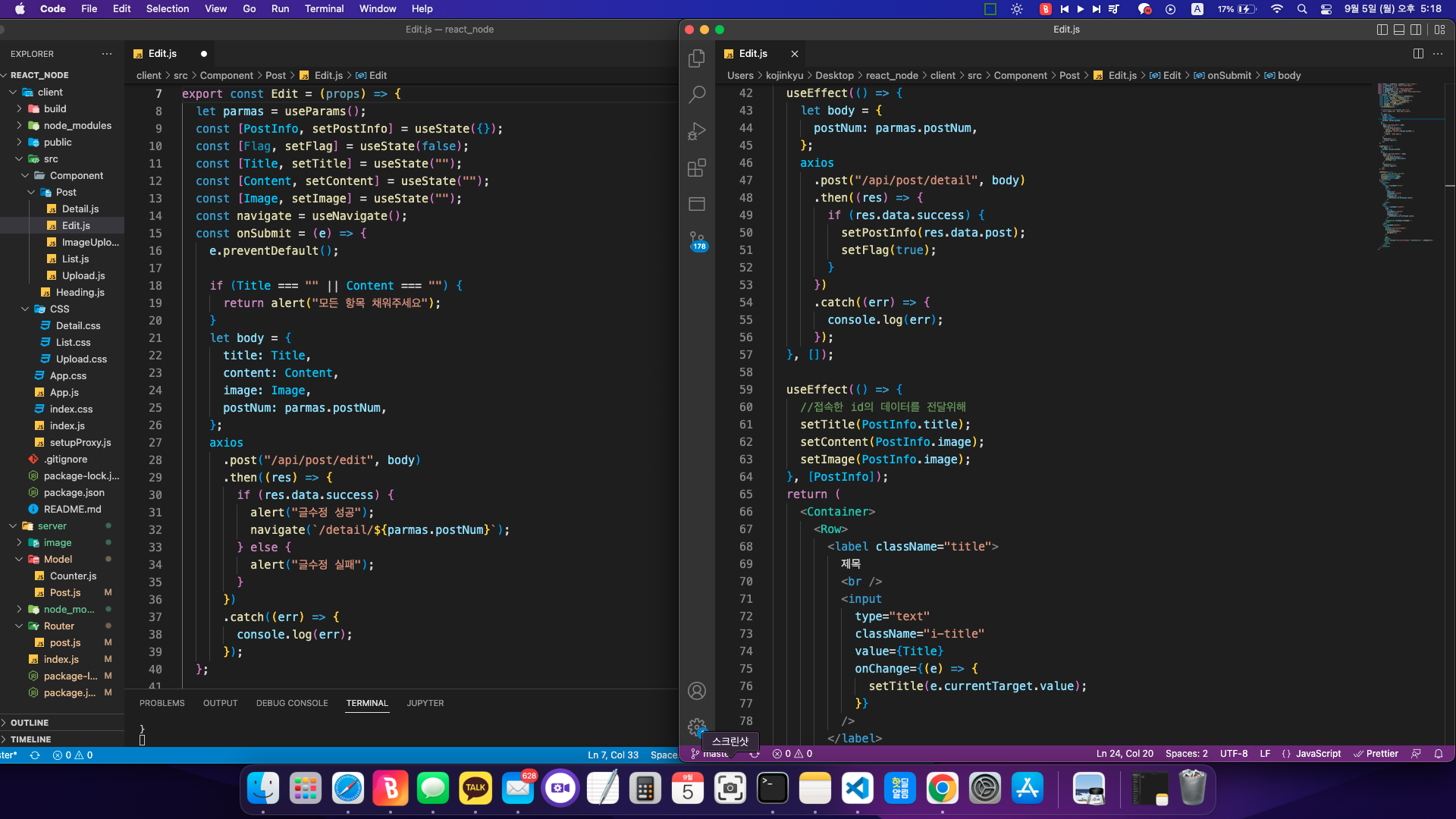Open Explorer More Actions ellipsis

[x=107, y=54]
